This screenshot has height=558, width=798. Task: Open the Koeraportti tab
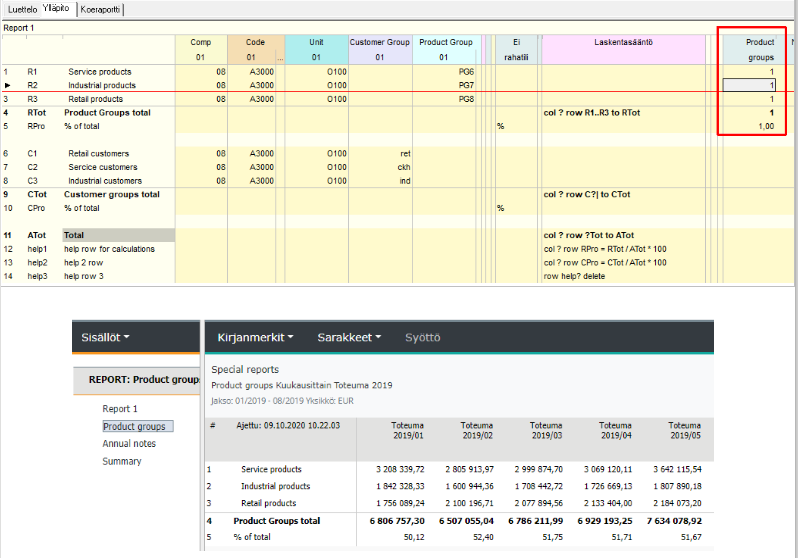tap(101, 8)
